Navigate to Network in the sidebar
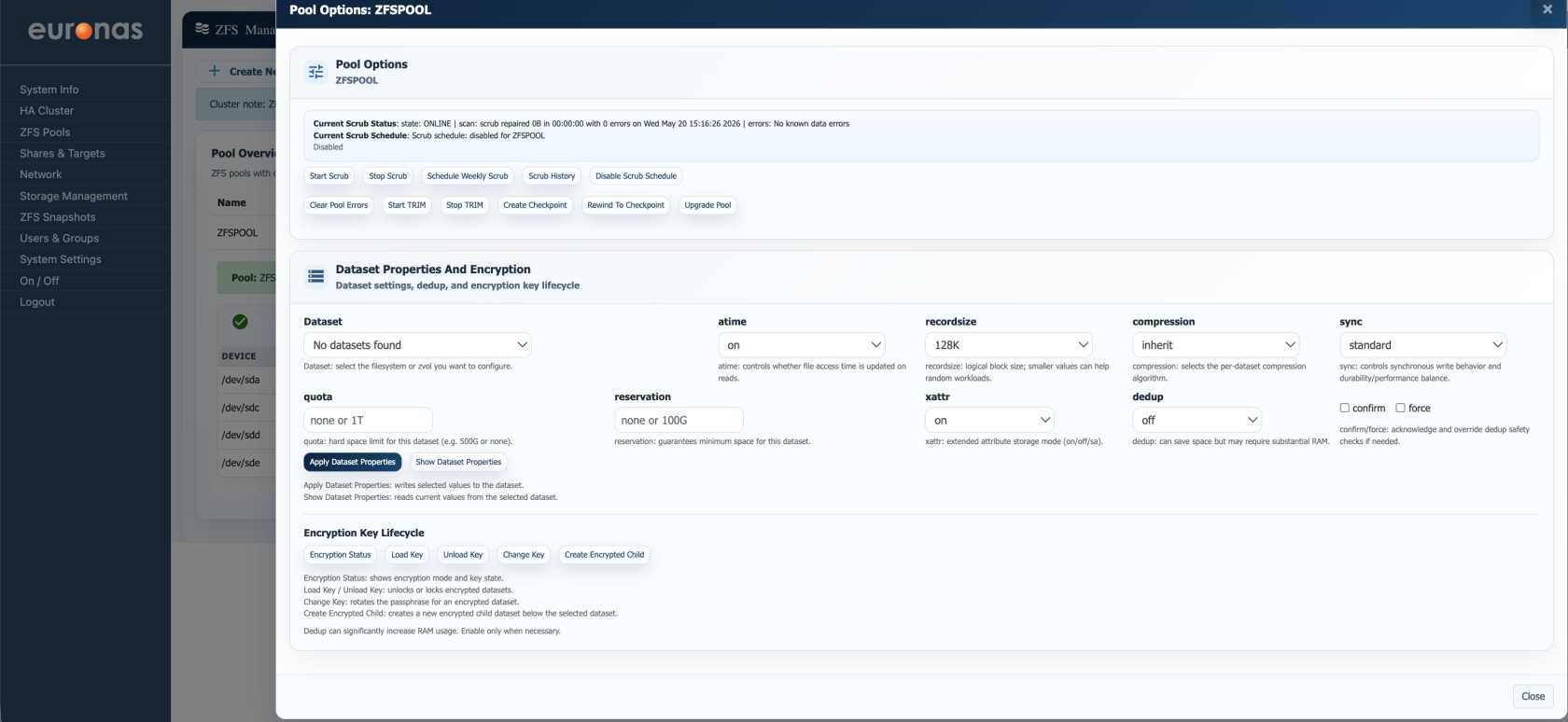This screenshot has width=1568, height=722. click(41, 174)
